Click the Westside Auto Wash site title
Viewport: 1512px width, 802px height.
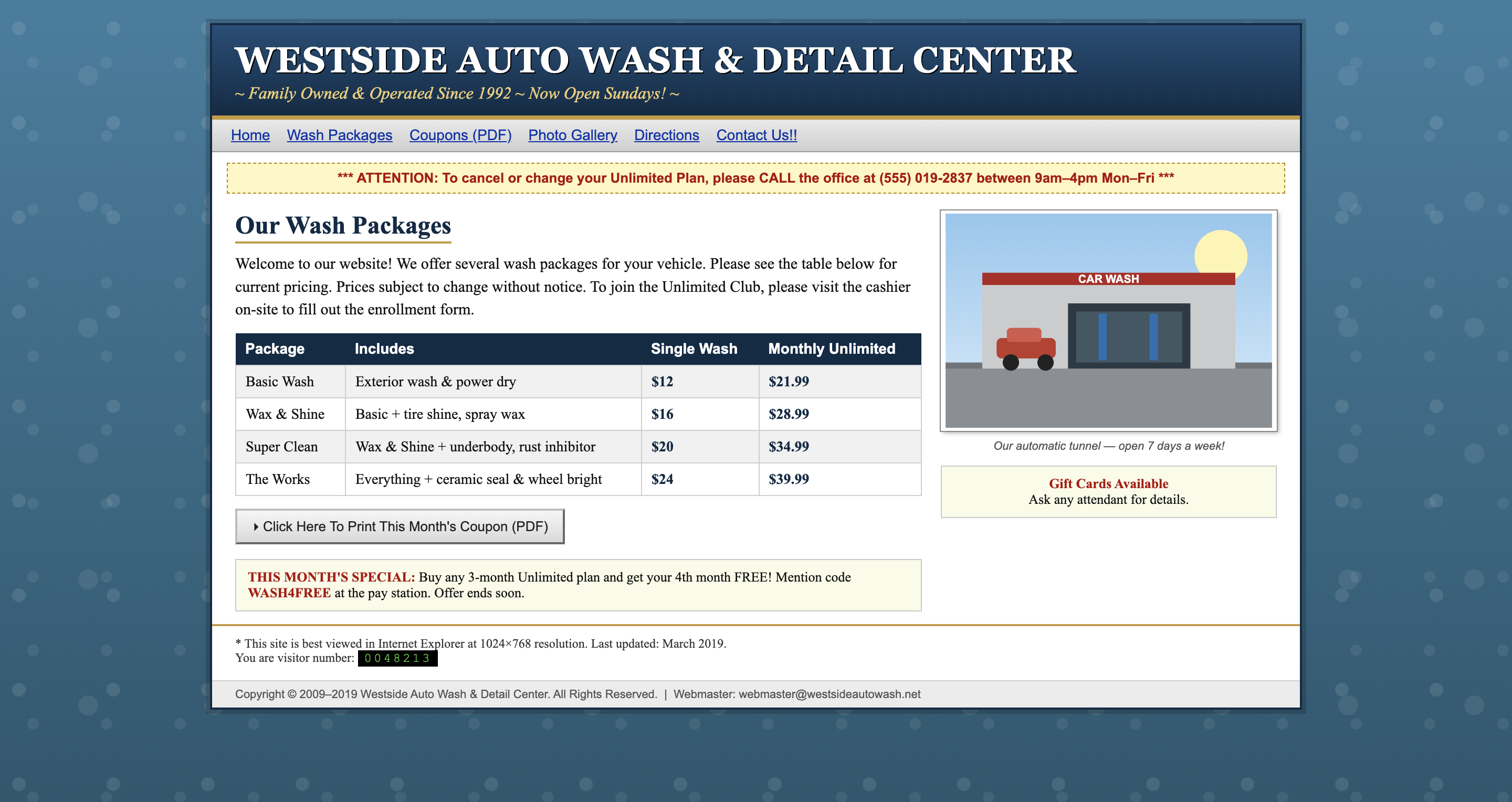click(x=655, y=60)
